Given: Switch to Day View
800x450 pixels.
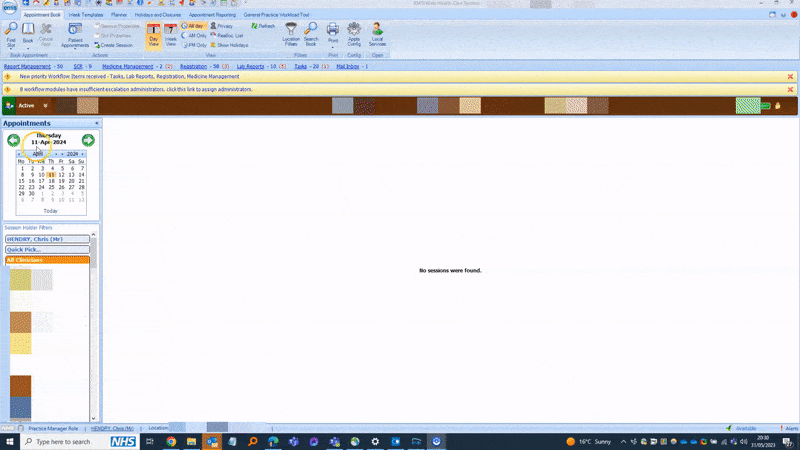Looking at the screenshot, I should [x=153, y=35].
